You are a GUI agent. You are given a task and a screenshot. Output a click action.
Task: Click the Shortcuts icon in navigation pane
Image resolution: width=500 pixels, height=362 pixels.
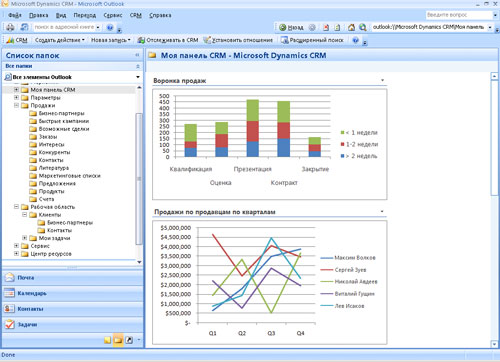(x=129, y=340)
